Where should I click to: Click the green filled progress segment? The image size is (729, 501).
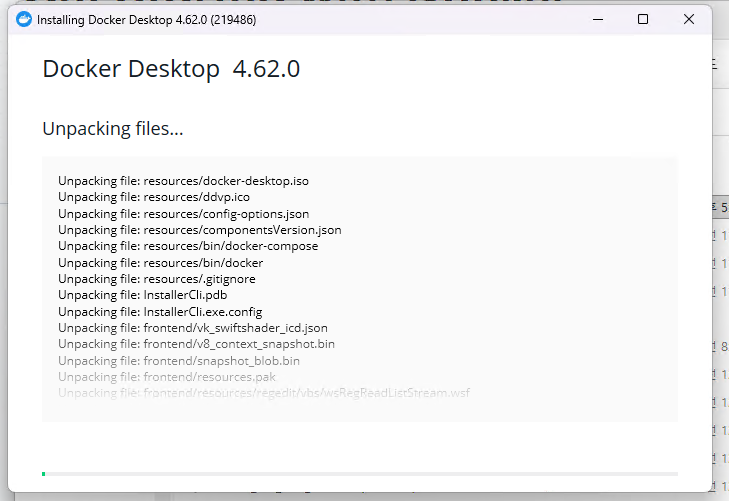click(43, 473)
